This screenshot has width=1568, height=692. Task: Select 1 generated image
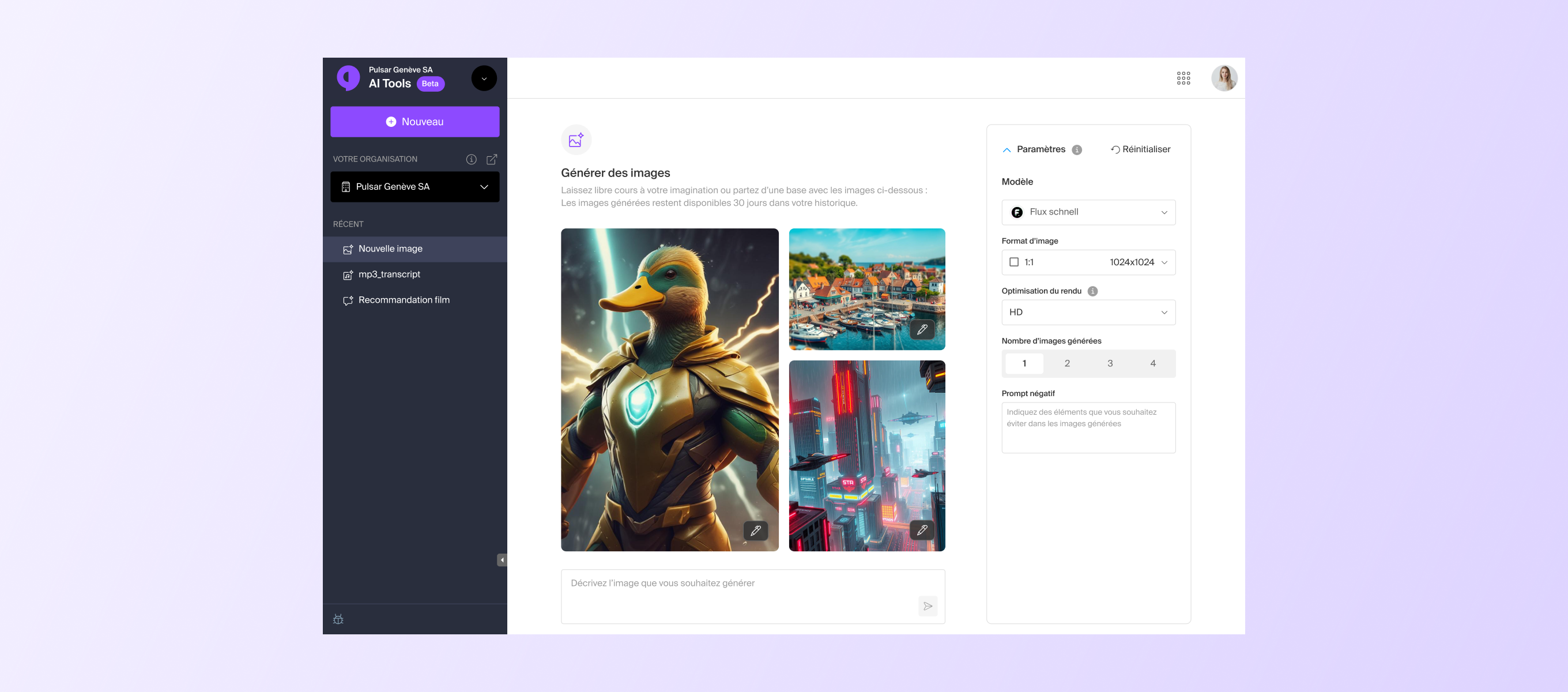tap(1024, 363)
